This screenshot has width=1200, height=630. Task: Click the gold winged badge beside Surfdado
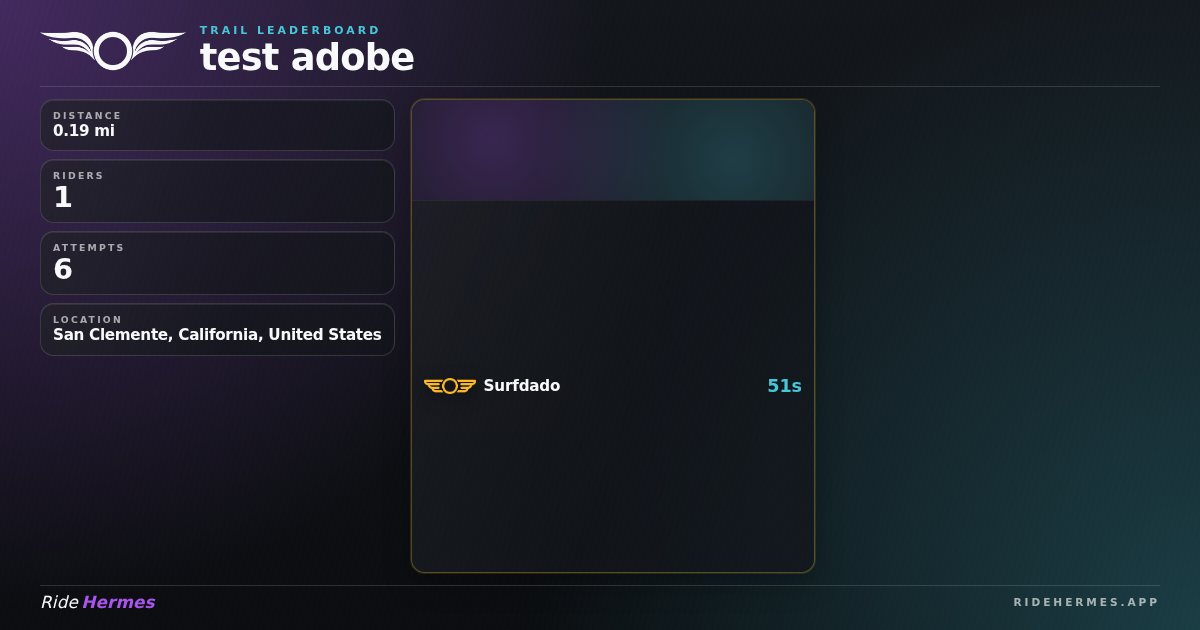pyautogui.click(x=450, y=386)
